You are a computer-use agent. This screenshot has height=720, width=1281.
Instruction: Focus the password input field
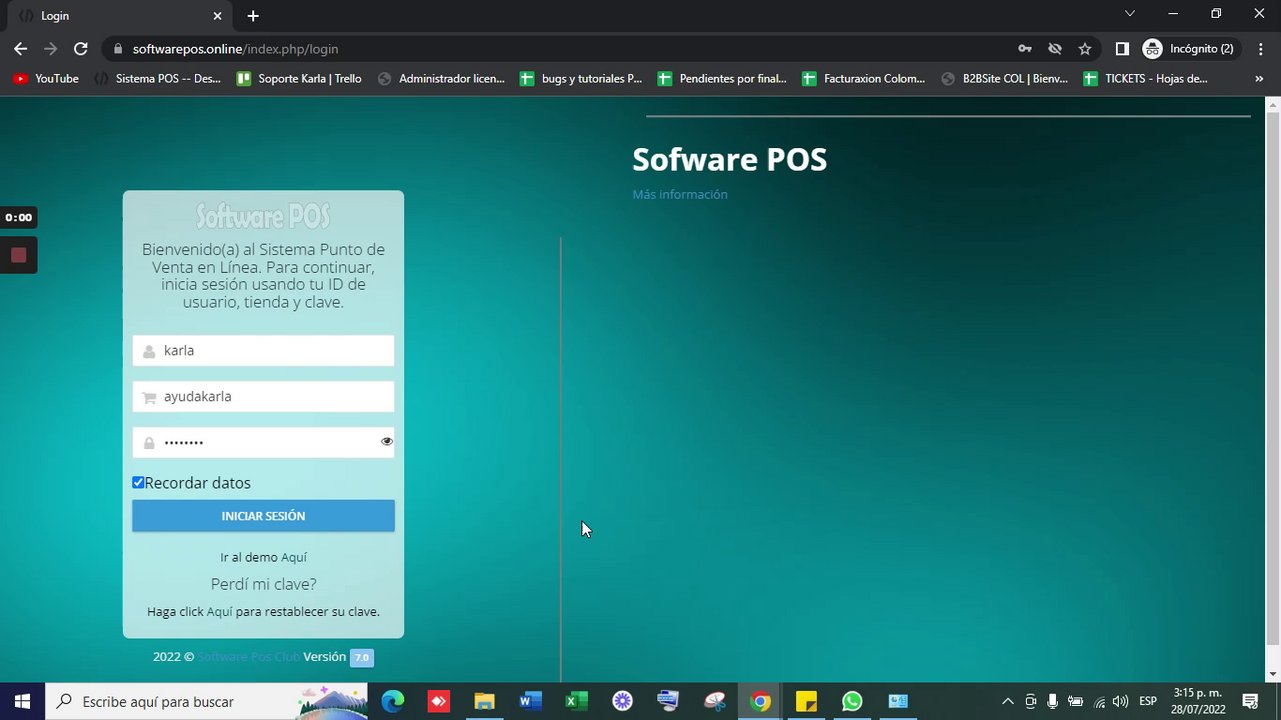pyautogui.click(x=263, y=442)
